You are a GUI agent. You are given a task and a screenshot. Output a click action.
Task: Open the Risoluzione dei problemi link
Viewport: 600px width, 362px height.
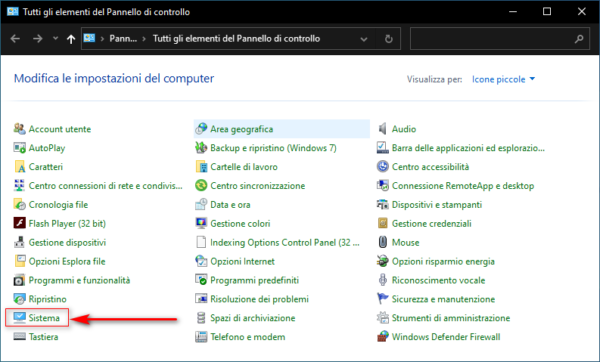[259, 299]
